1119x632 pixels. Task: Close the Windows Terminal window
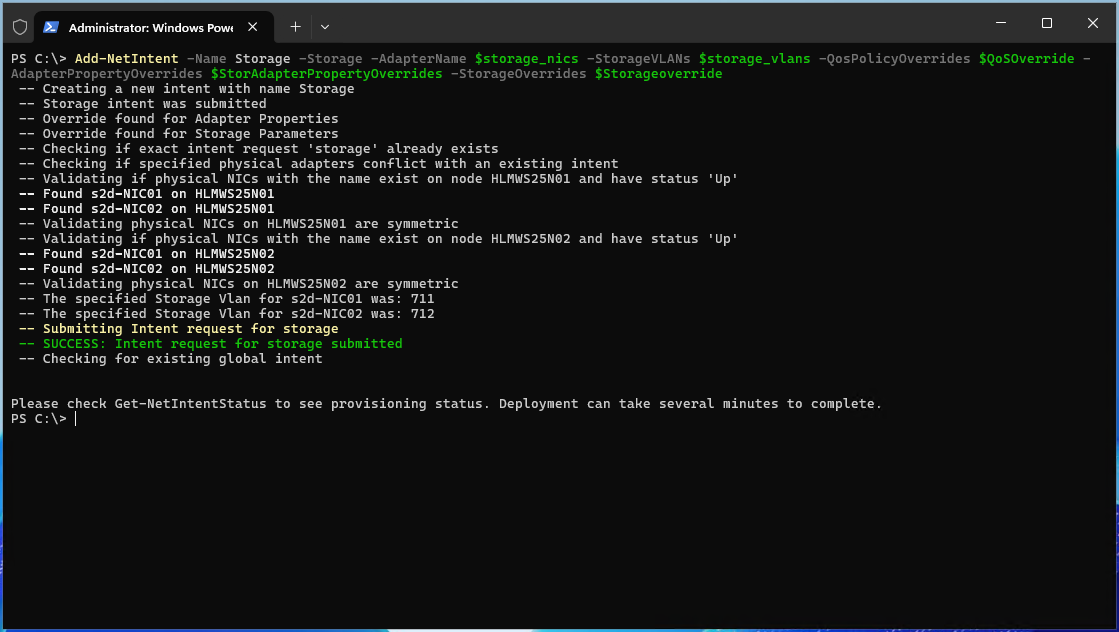pyautogui.click(x=1093, y=23)
